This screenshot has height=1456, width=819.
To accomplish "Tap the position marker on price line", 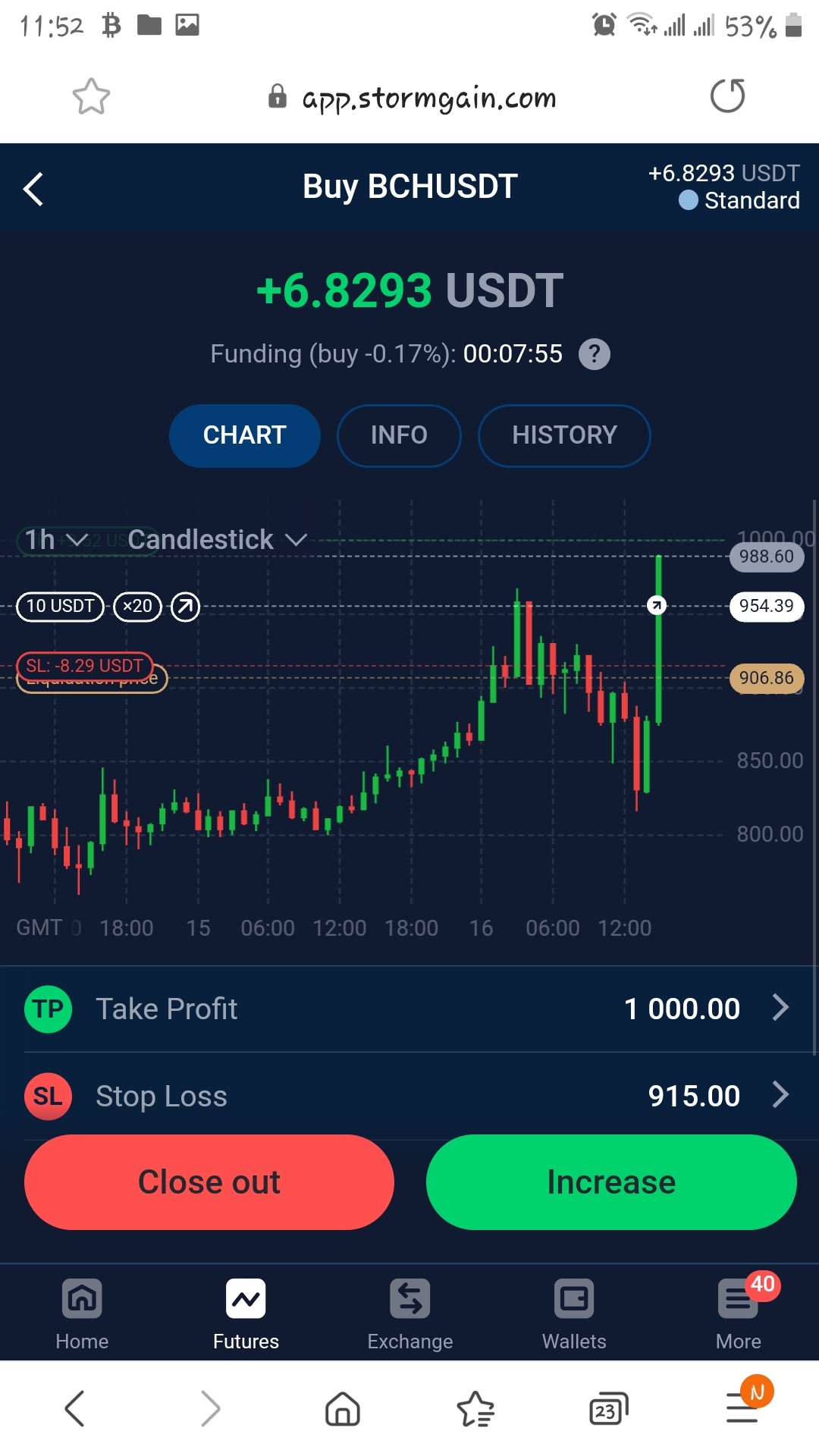I will (x=657, y=605).
